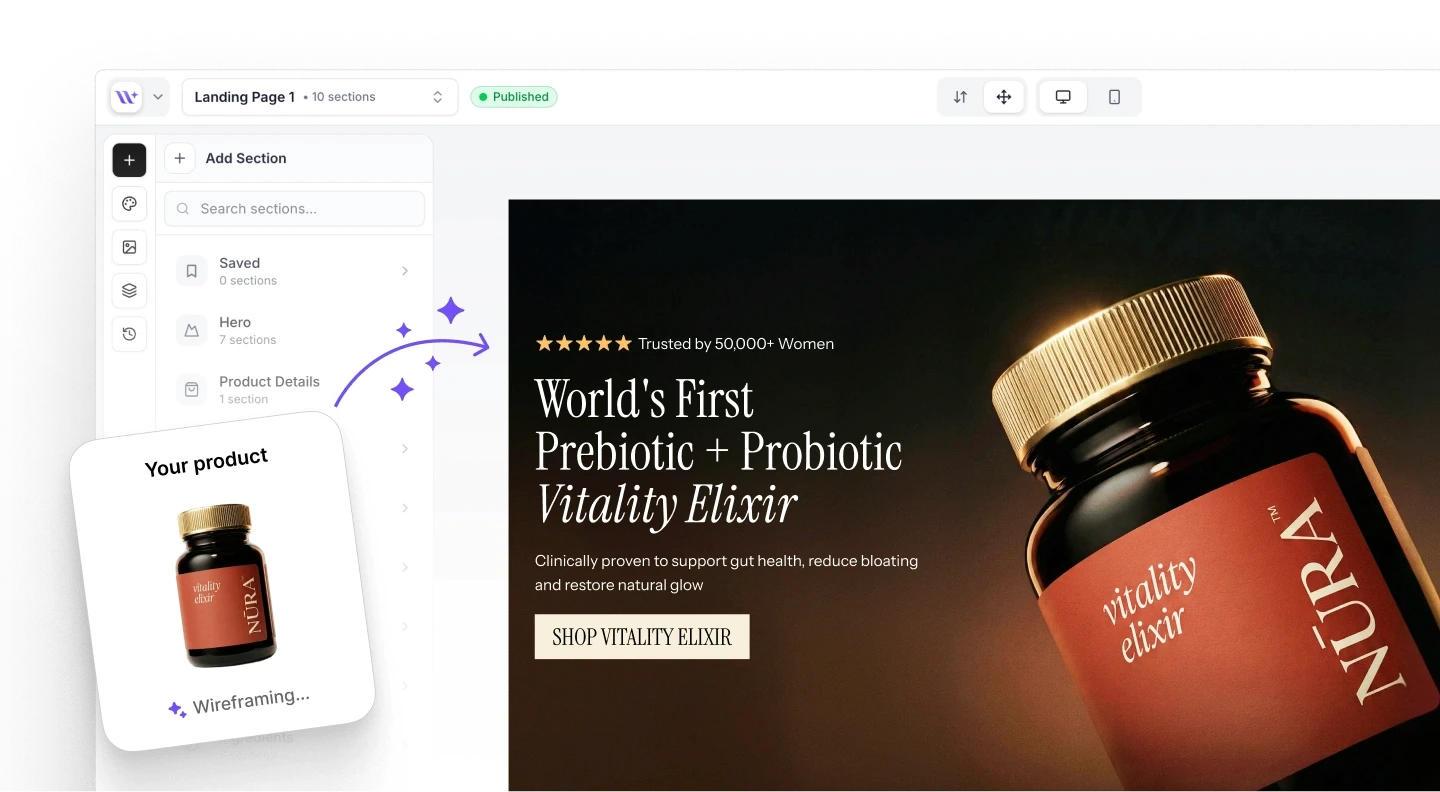Expand the Saved sections category
This screenshot has height=792, width=1440.
click(294, 271)
